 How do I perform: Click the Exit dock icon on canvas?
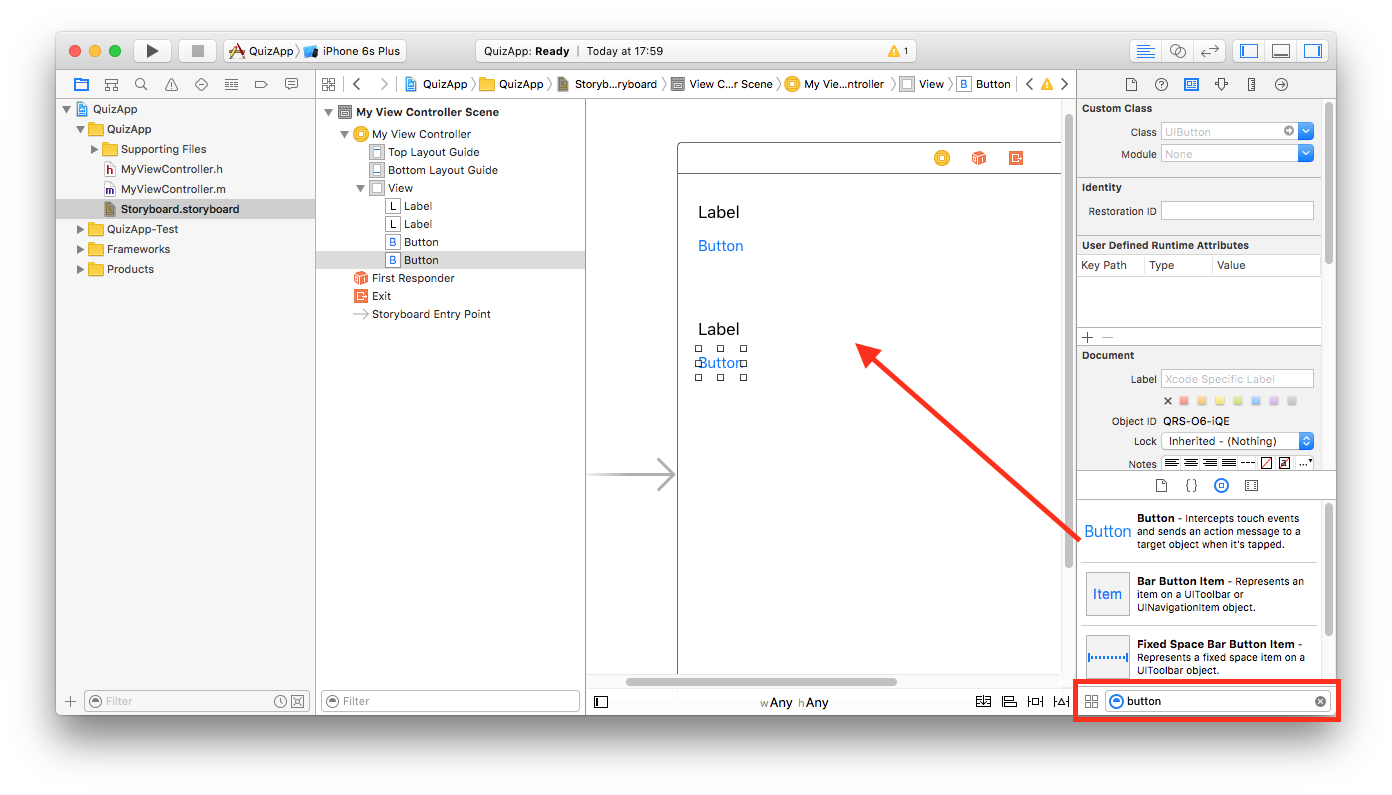point(1016,158)
